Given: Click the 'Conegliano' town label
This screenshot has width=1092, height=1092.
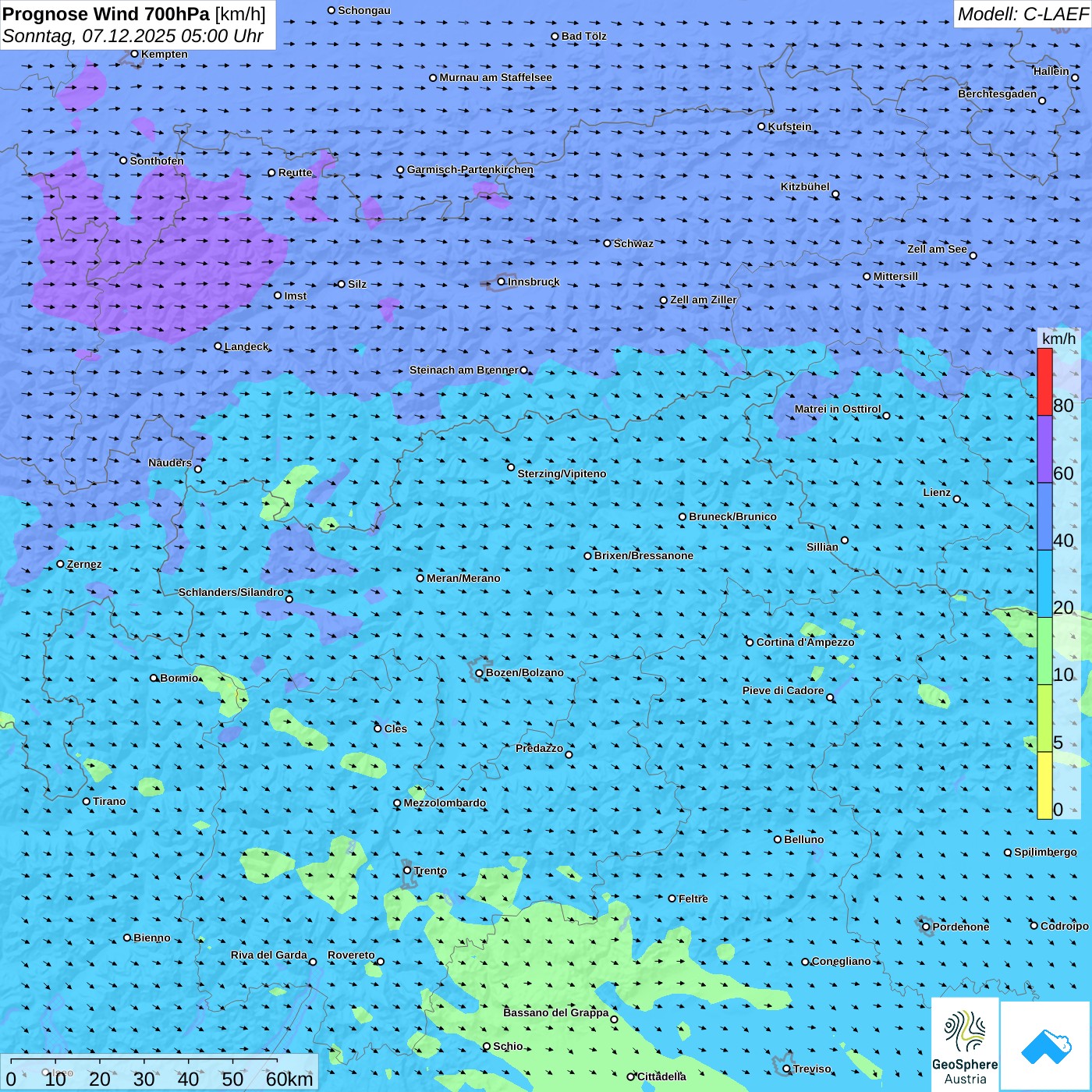Looking at the screenshot, I should [841, 961].
